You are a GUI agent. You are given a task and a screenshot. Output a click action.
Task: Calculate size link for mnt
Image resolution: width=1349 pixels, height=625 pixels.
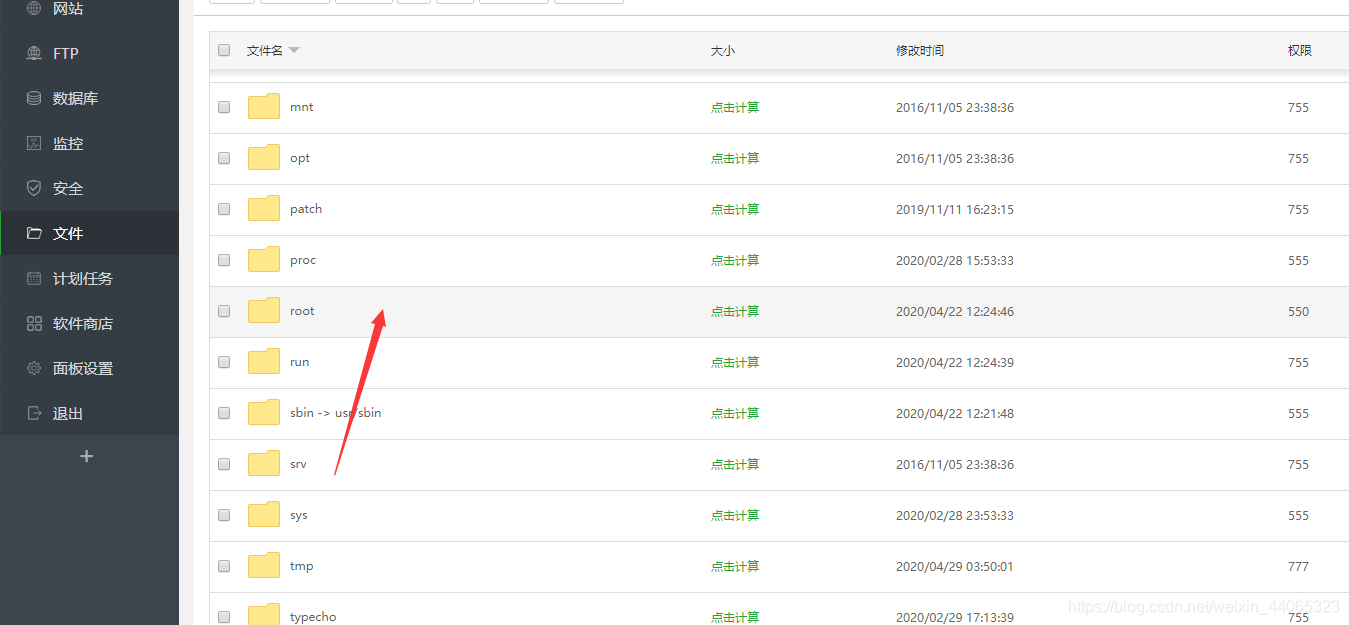pyautogui.click(x=735, y=107)
